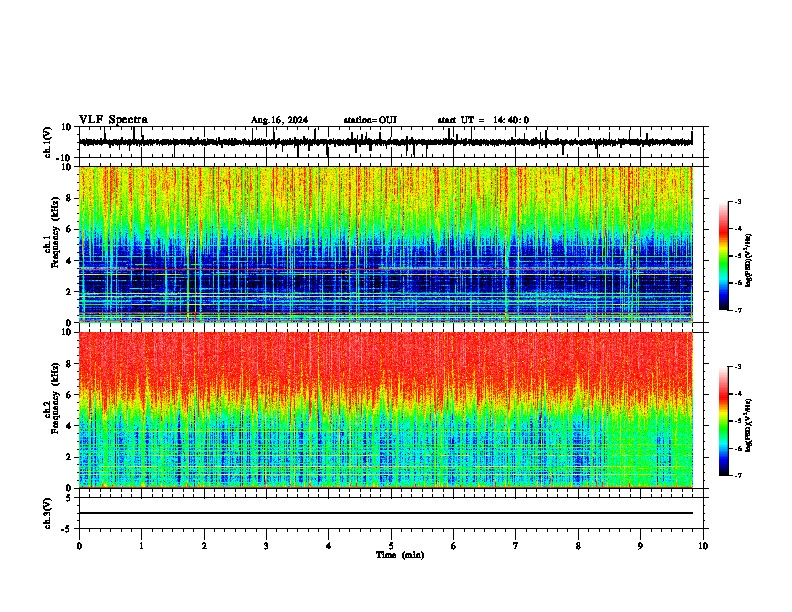Click time axis tick label "7"
792x612 pixels.
pyautogui.click(x=516, y=546)
